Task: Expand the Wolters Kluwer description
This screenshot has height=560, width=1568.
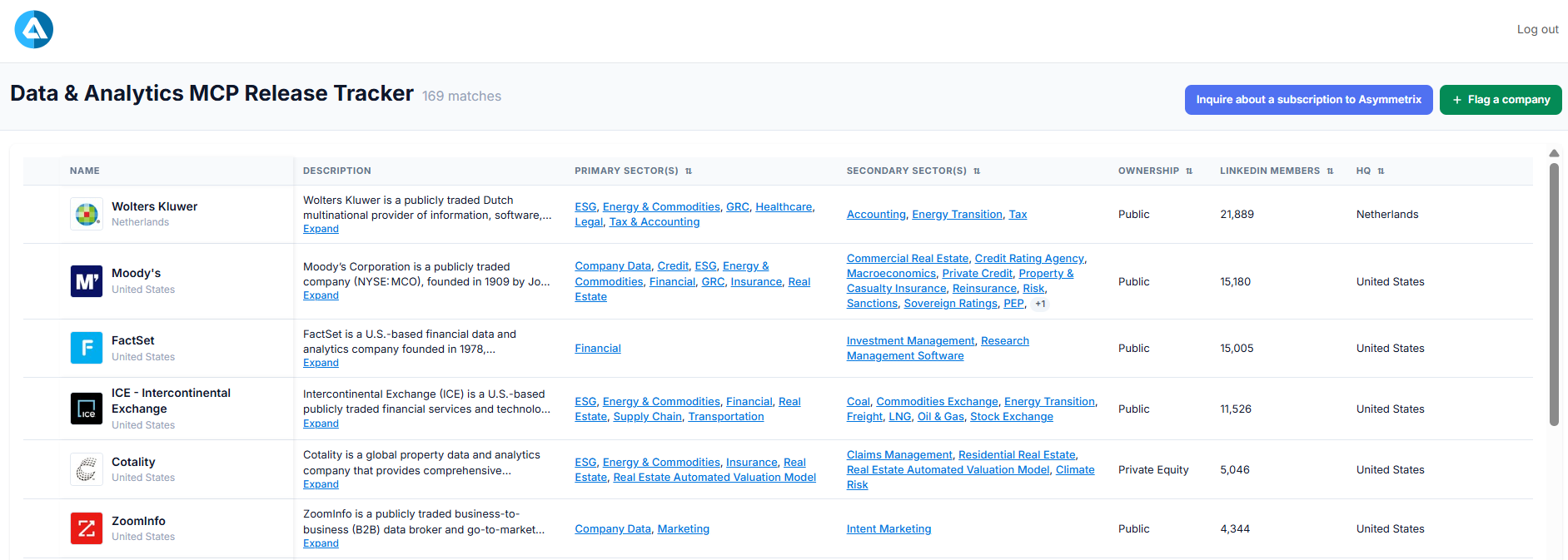Action: click(321, 229)
